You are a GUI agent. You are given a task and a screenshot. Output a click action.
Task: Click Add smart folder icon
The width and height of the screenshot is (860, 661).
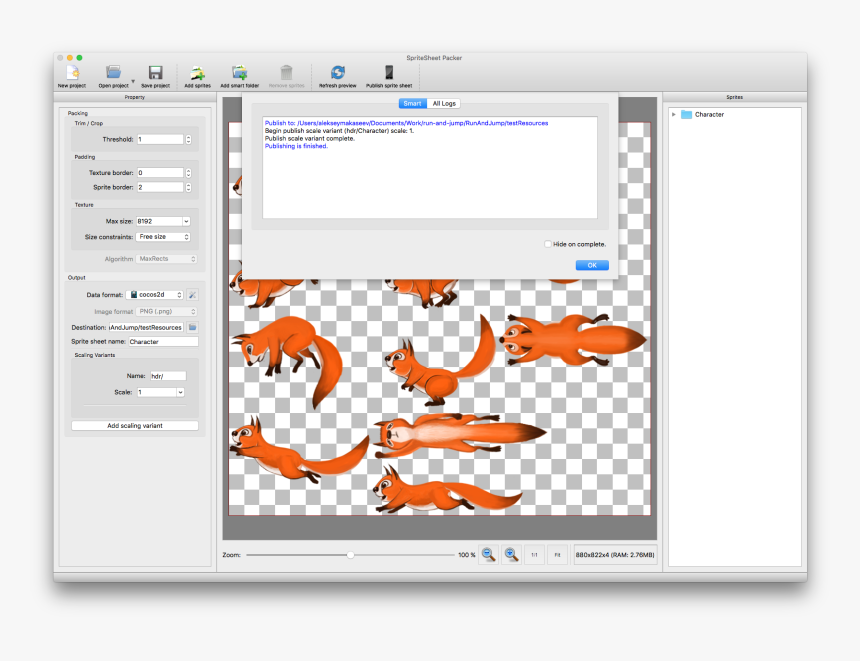(x=239, y=73)
